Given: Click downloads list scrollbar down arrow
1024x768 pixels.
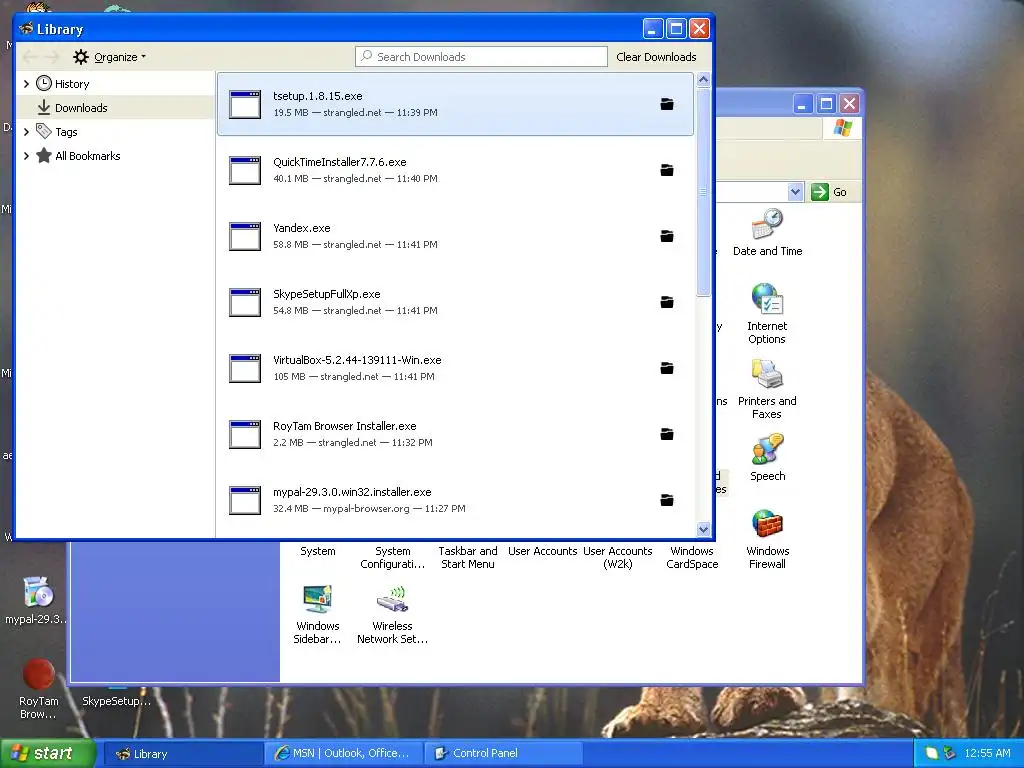Looking at the screenshot, I should (703, 529).
